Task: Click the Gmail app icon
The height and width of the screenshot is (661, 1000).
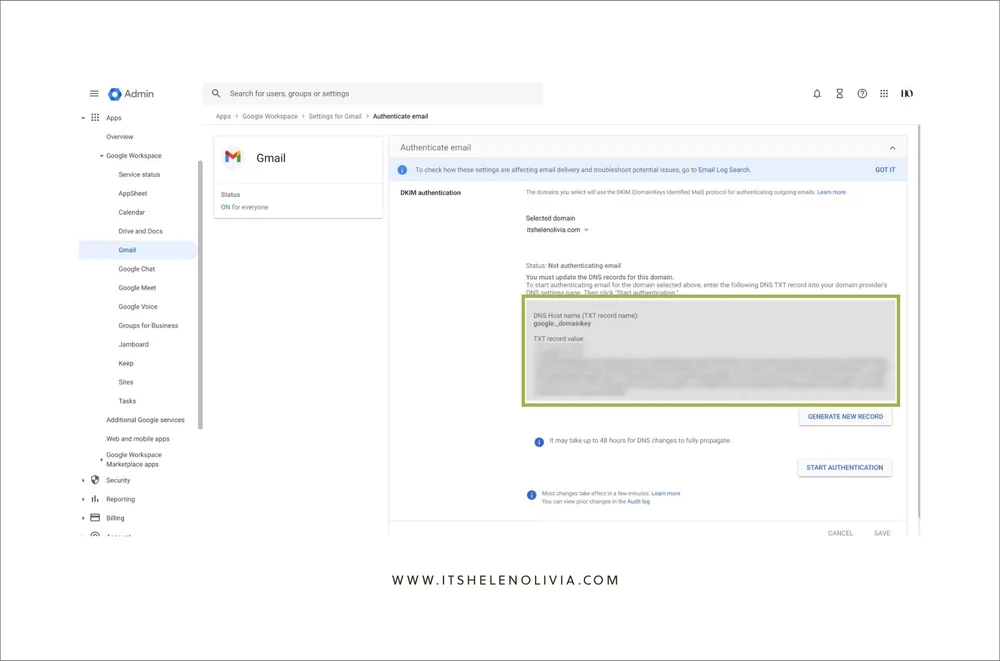Action: tap(233, 157)
